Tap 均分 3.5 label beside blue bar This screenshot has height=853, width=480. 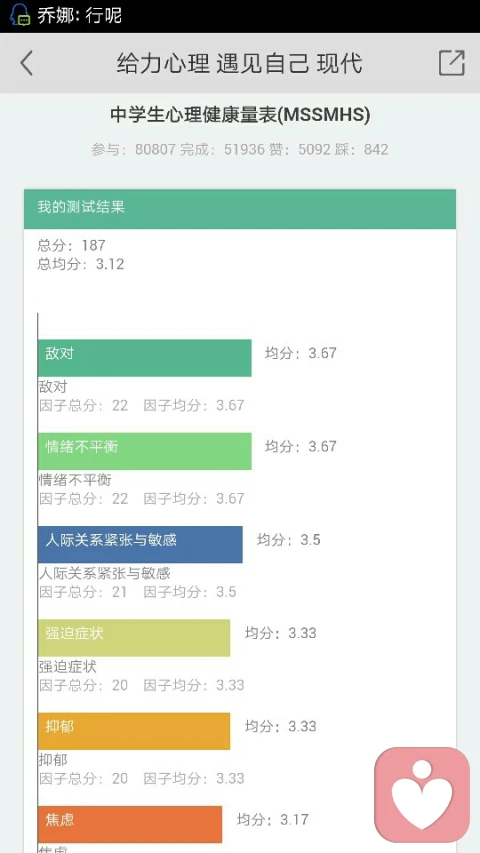tap(288, 540)
